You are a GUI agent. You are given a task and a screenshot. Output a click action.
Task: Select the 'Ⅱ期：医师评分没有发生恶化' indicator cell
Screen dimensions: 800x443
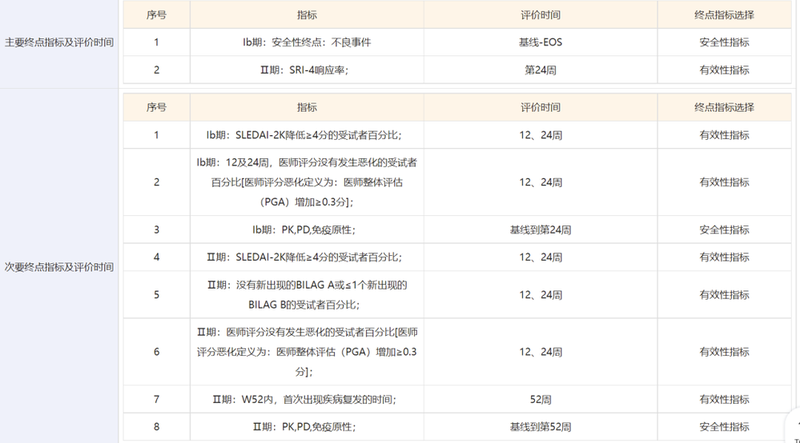pos(304,351)
